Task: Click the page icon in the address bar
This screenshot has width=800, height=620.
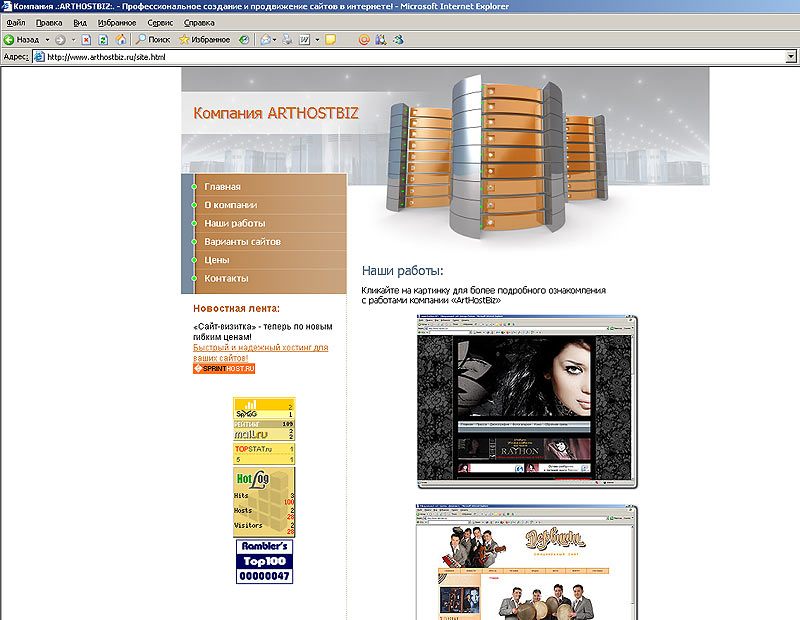Action: 39,57
